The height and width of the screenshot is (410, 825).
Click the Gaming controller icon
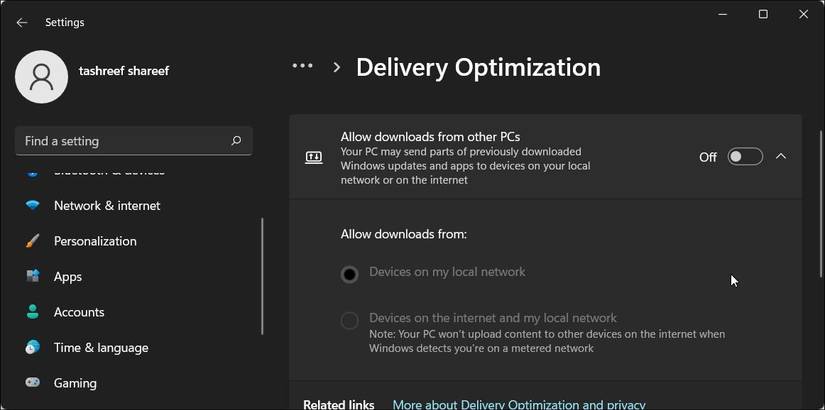pos(33,383)
